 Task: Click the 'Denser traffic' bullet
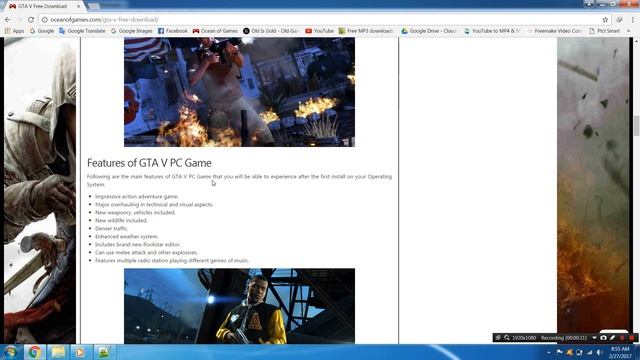click(x=111, y=229)
